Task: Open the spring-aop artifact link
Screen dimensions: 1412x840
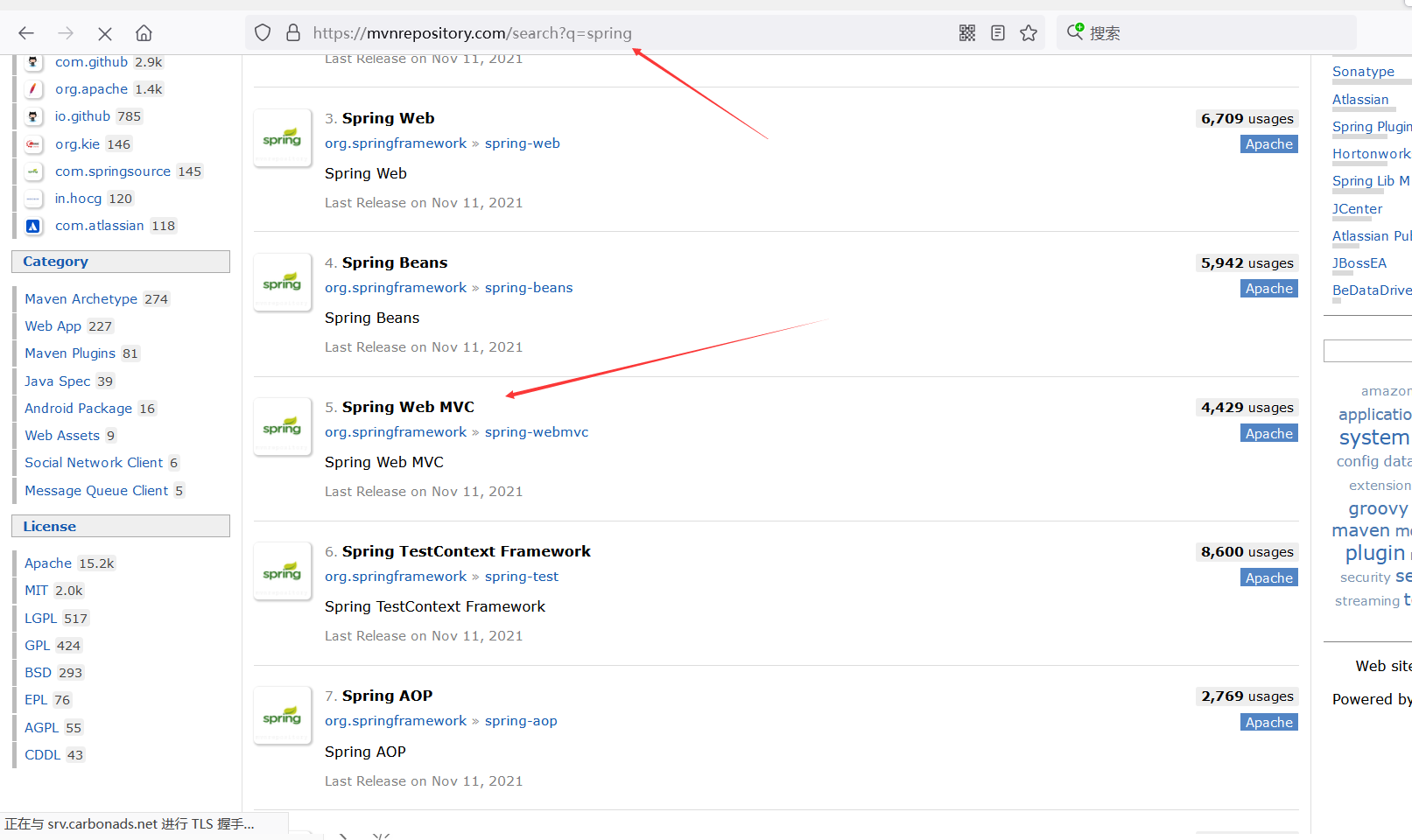Action: (521, 721)
